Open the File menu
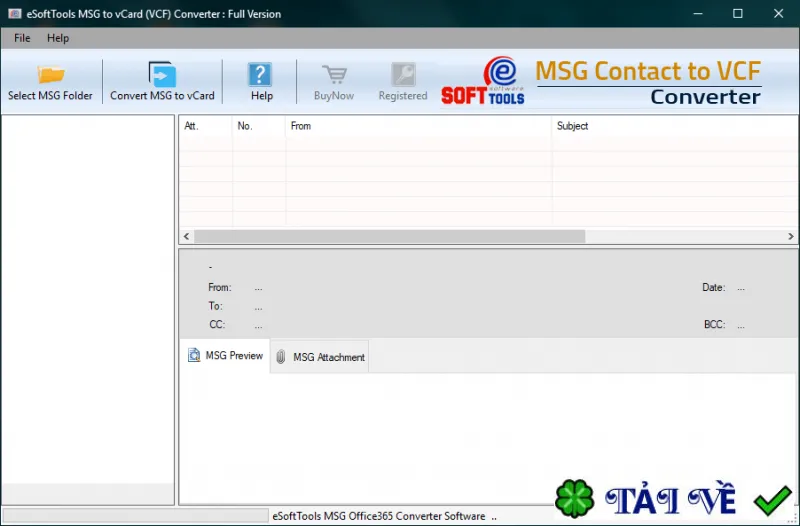Viewport: 800px width, 526px height. click(x=22, y=38)
